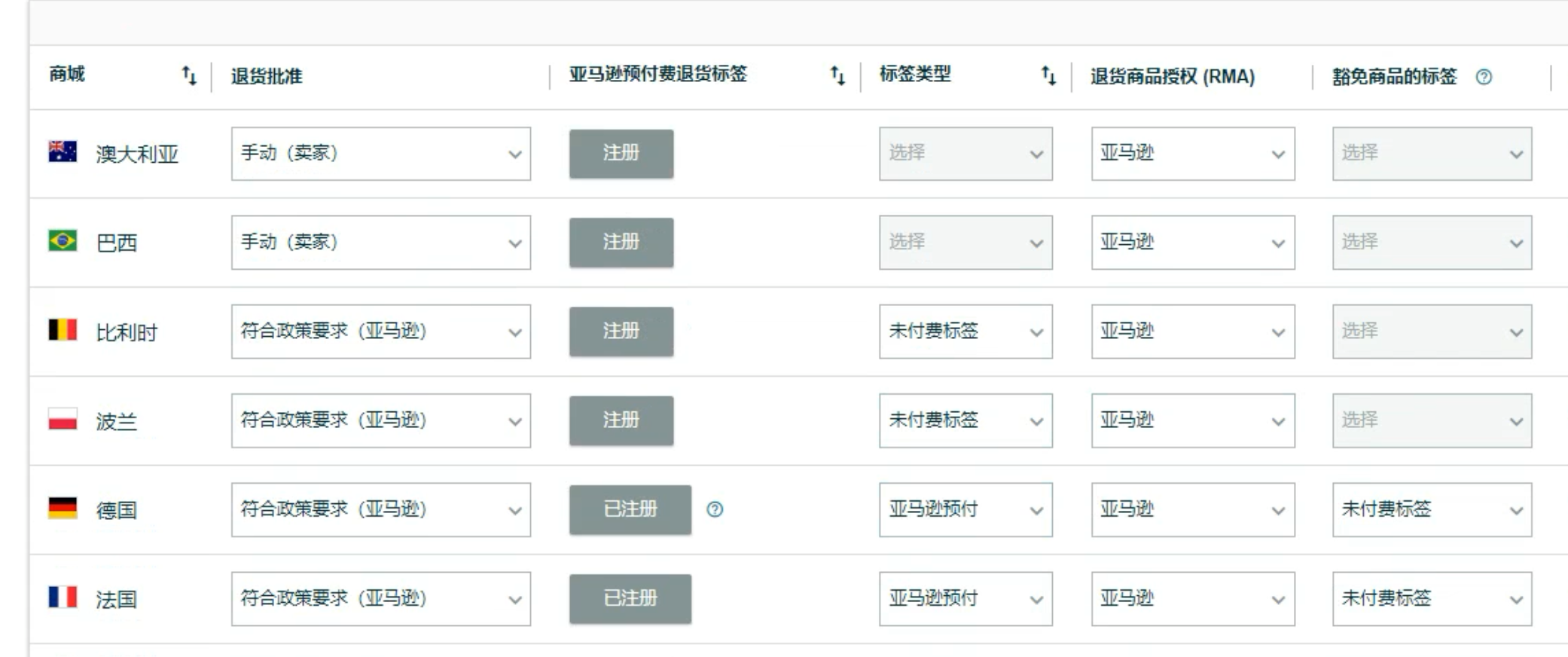Open help icon next to 豁免商品的标签

[x=1484, y=77]
